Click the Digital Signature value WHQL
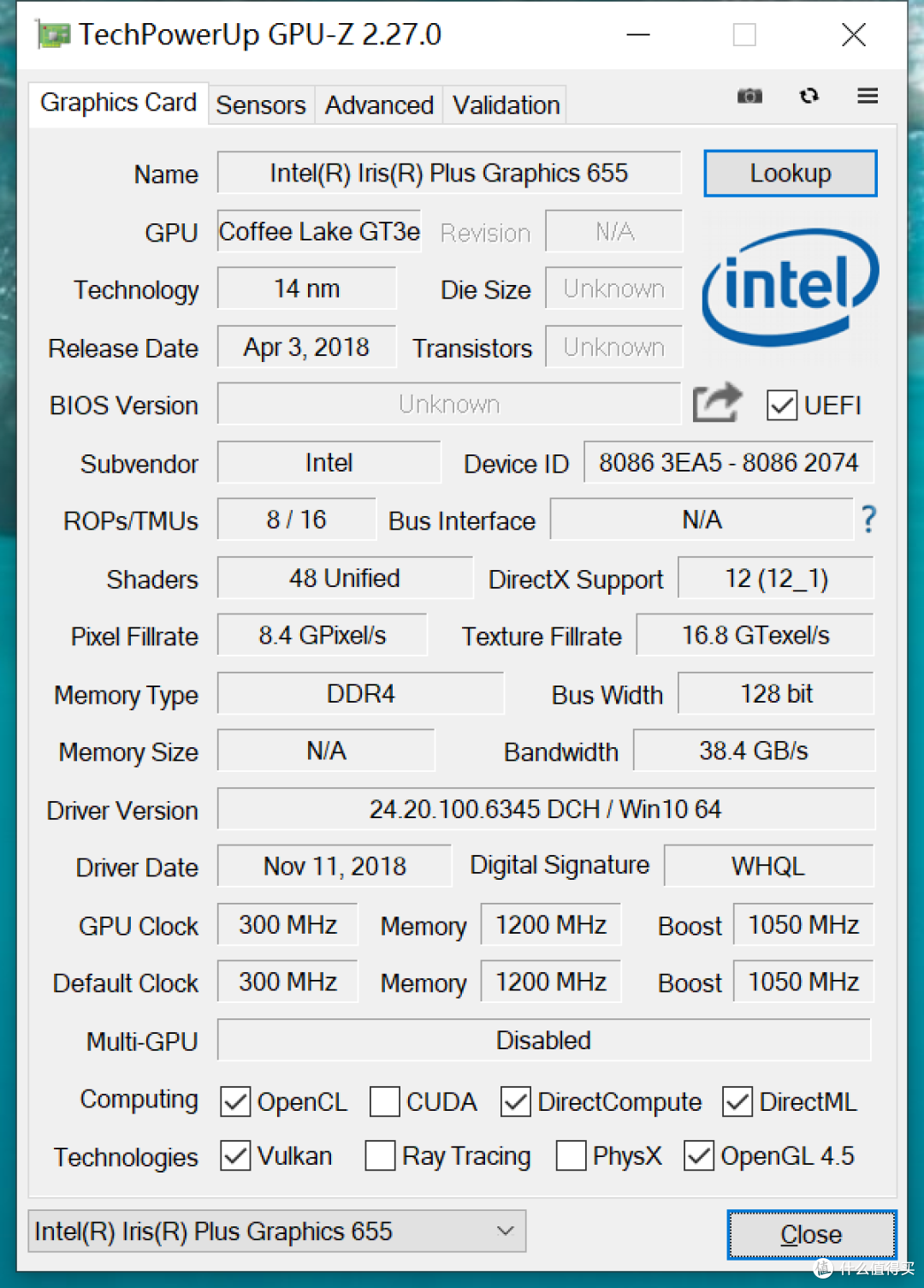 [768, 866]
